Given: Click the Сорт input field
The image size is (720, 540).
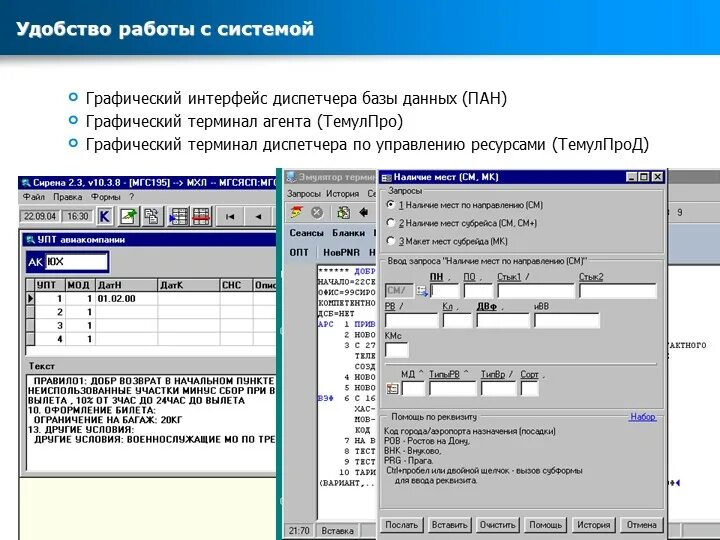Looking at the screenshot, I should coord(529,388).
